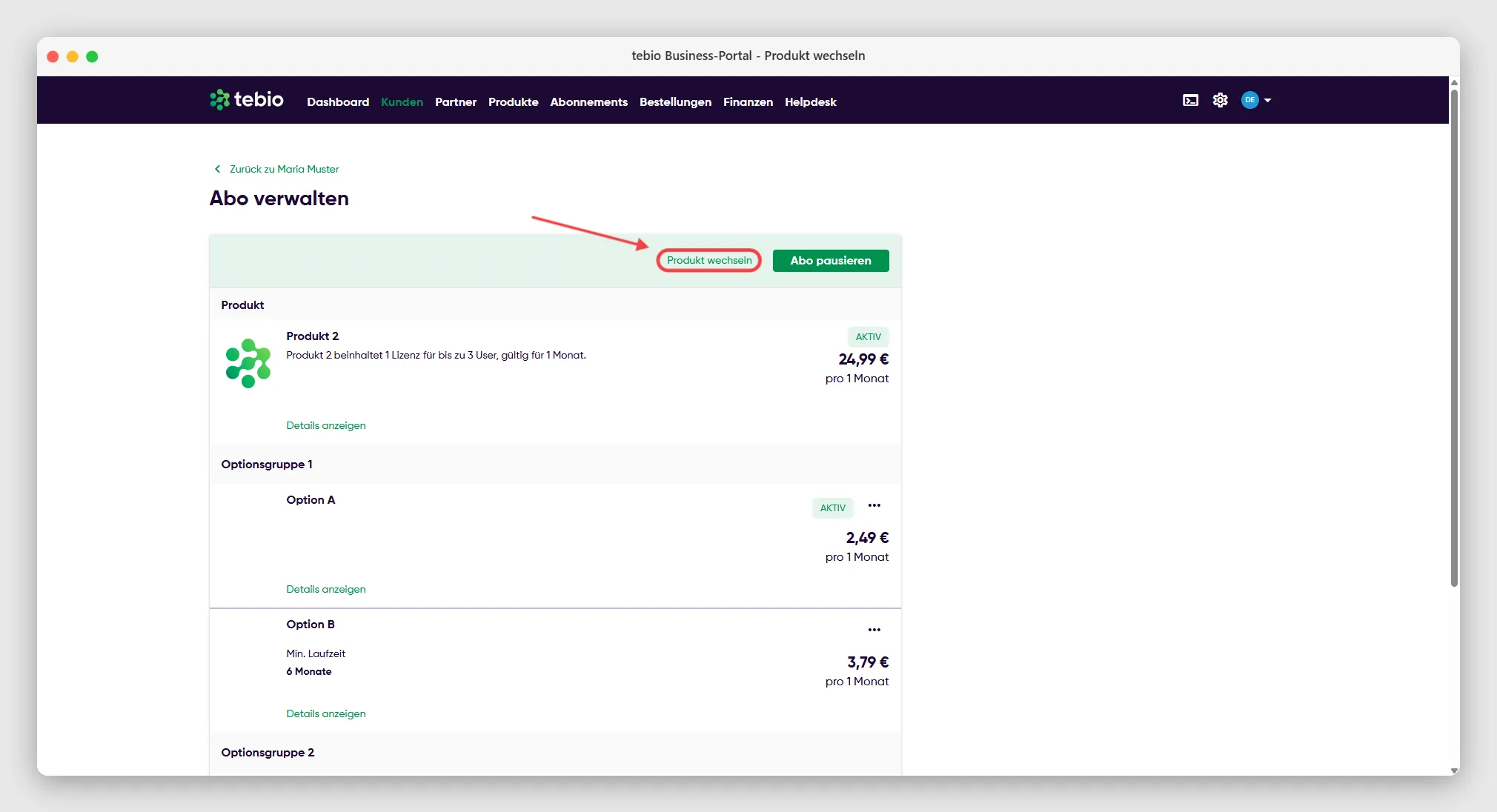Go to the Dashboard menu item
1497x812 pixels.
[x=338, y=101]
